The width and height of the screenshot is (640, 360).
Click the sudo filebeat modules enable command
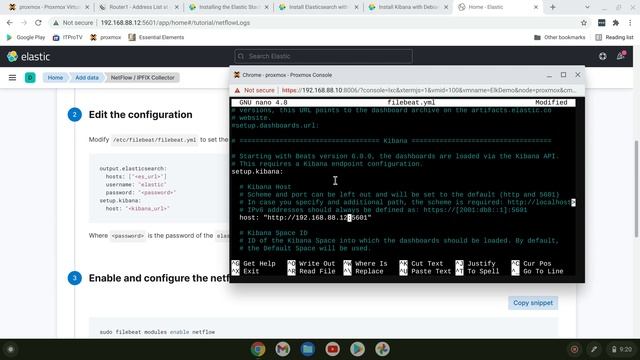coord(157,332)
